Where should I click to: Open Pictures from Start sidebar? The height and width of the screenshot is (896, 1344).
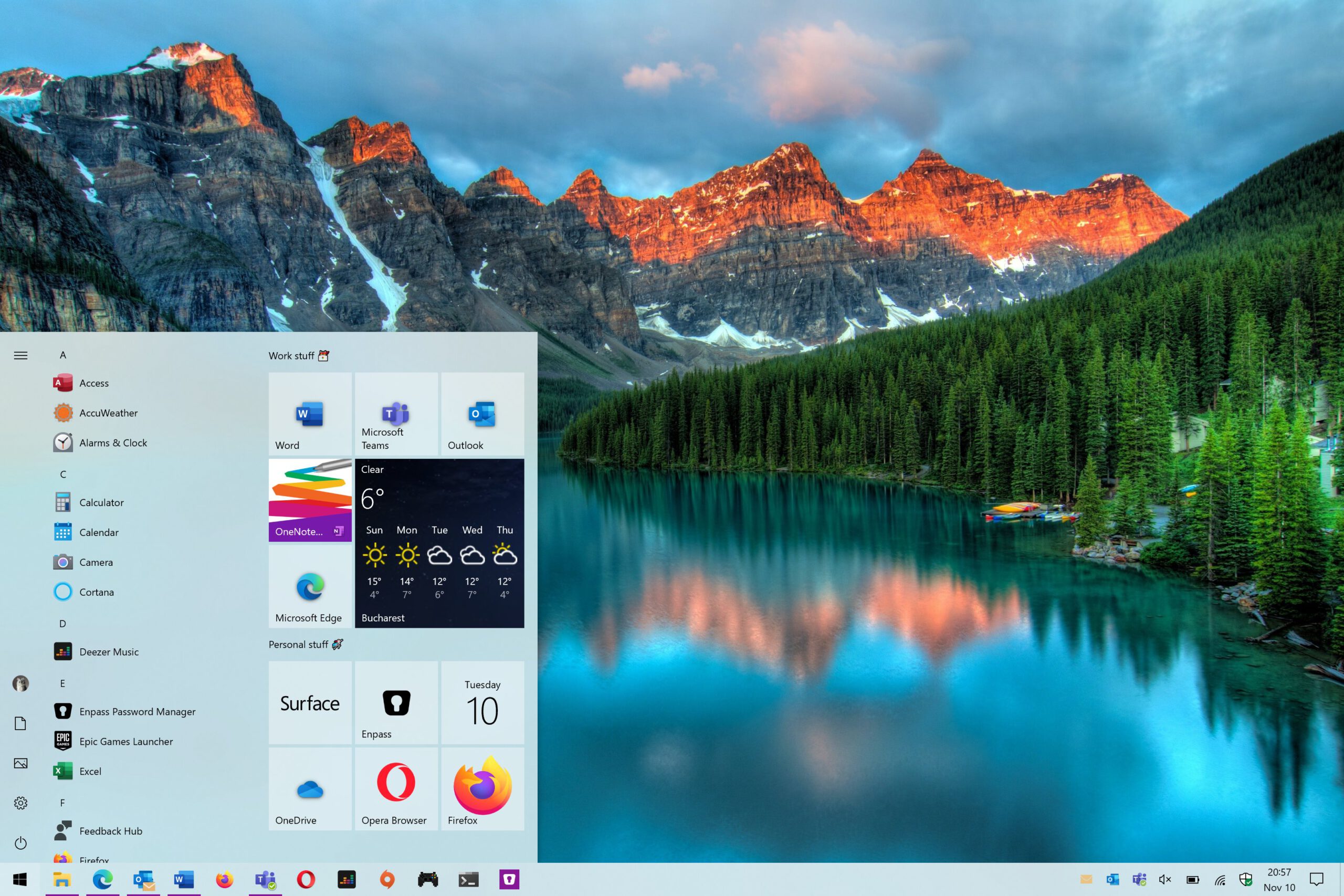pyautogui.click(x=20, y=763)
